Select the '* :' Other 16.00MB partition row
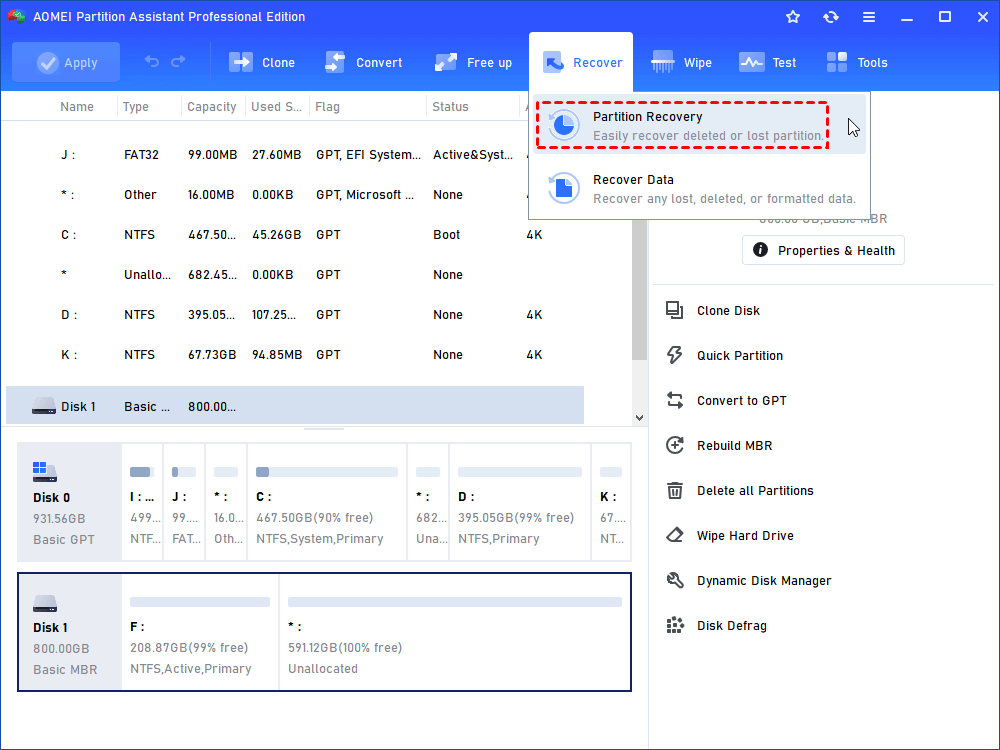Viewport: 1000px width, 750px height. [x=295, y=195]
